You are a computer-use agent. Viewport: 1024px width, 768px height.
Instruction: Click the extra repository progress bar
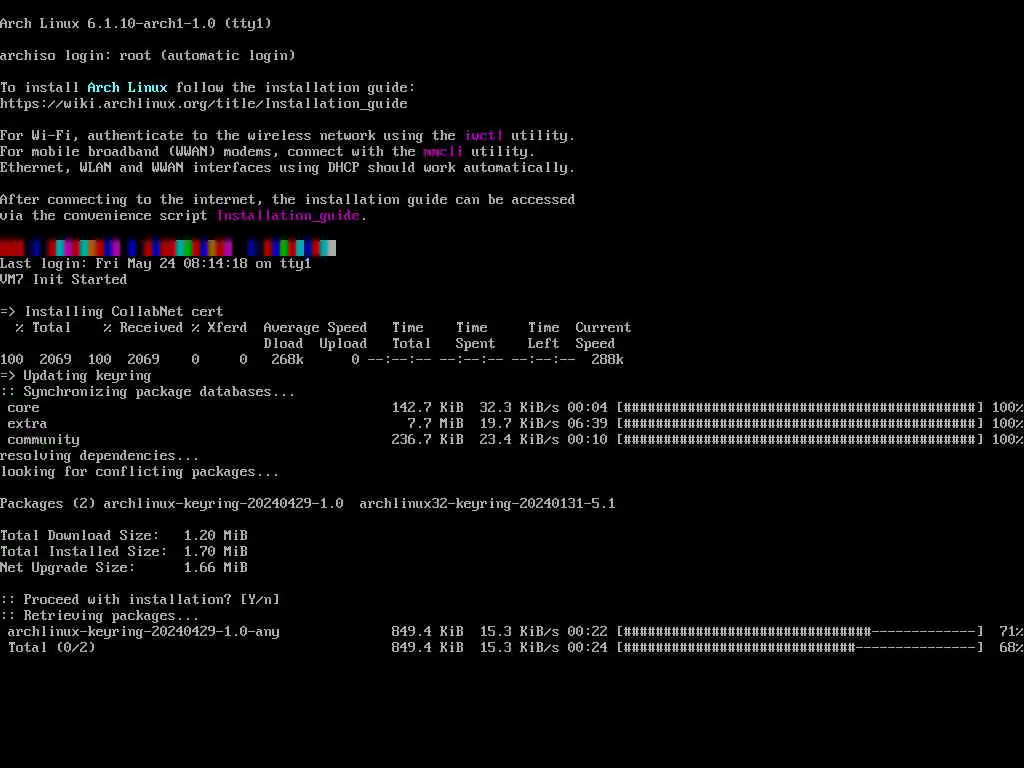[800, 424]
